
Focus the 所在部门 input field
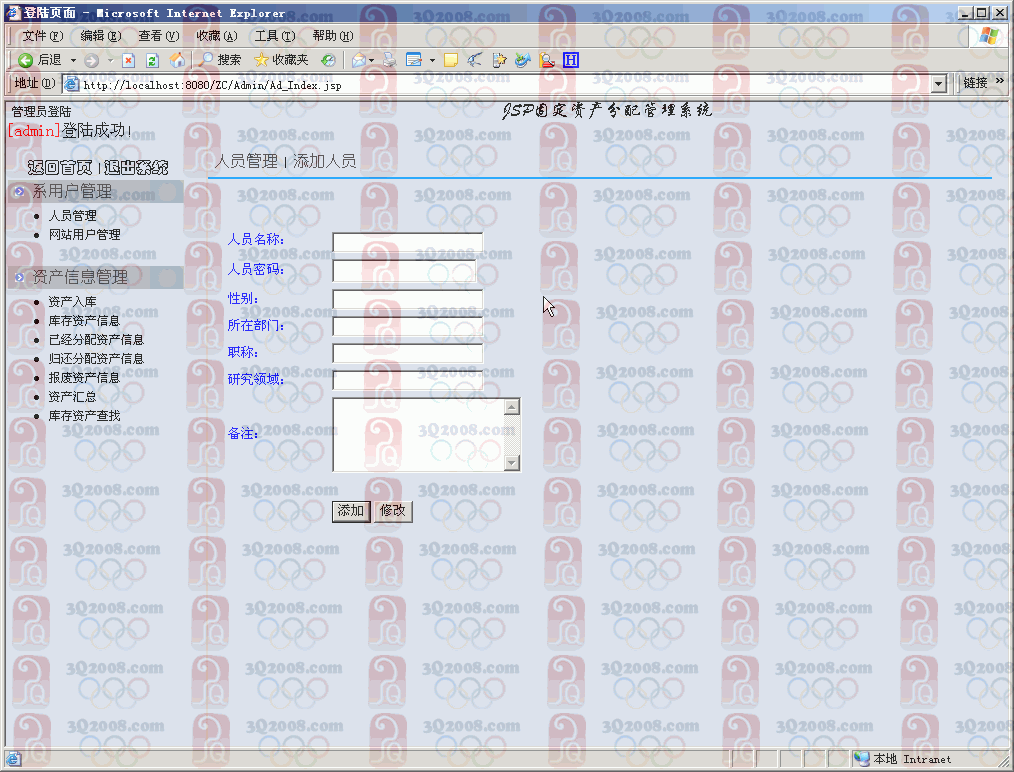click(x=407, y=327)
